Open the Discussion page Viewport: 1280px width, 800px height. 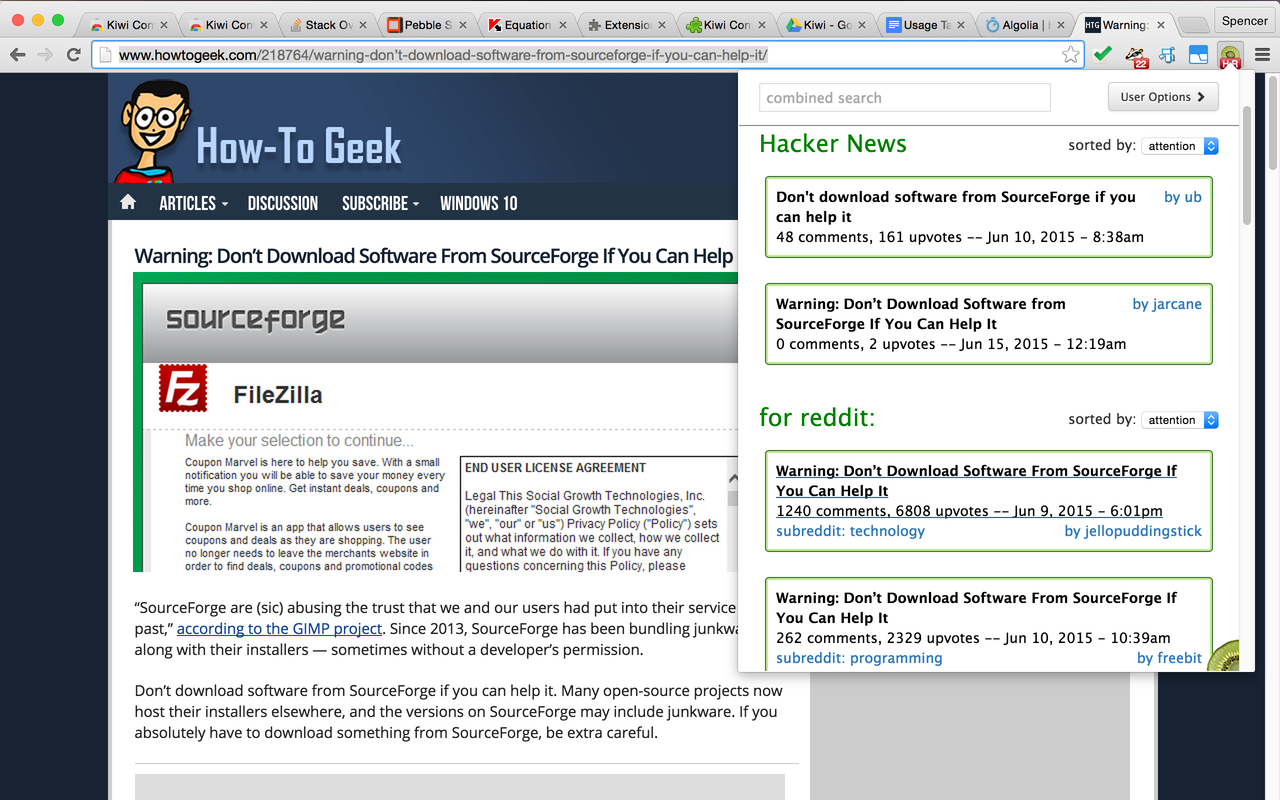point(283,203)
